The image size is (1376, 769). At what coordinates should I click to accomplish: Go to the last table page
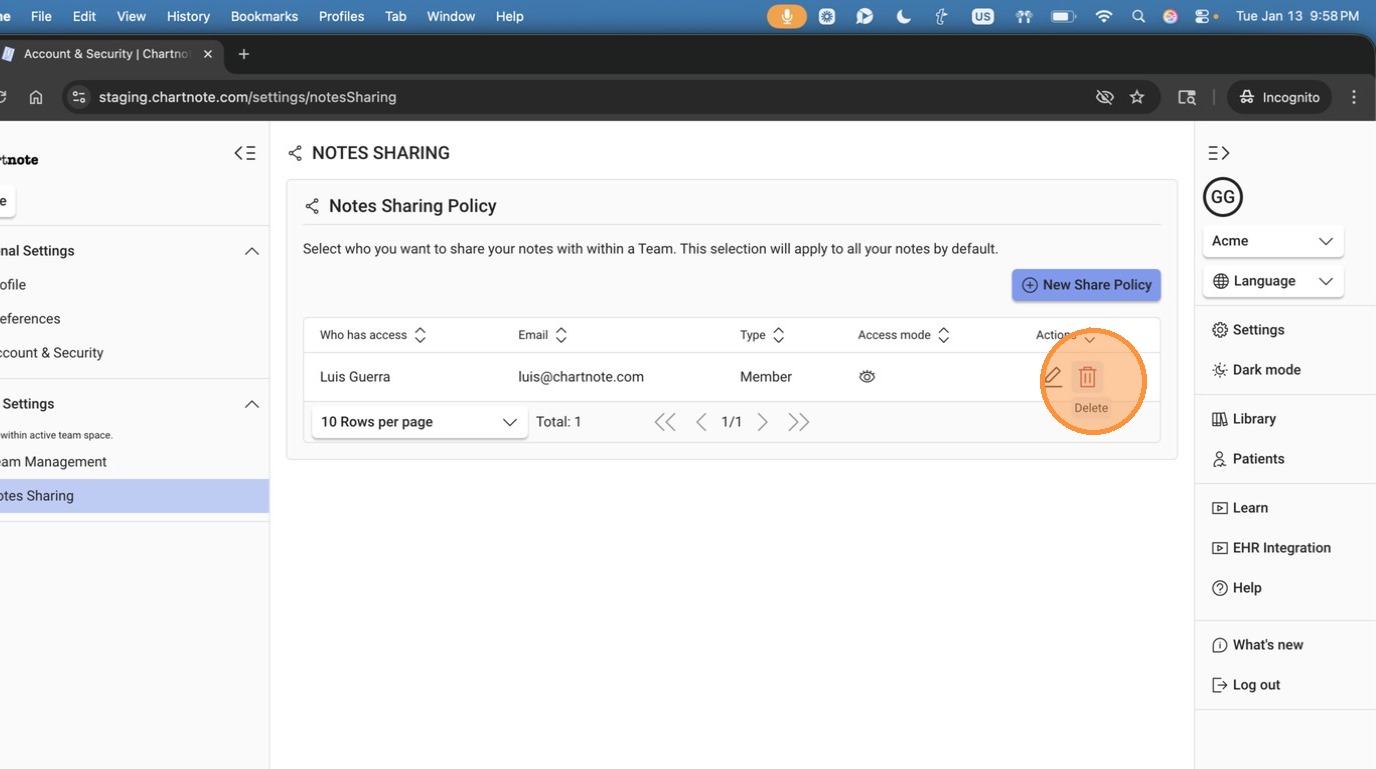(x=798, y=422)
